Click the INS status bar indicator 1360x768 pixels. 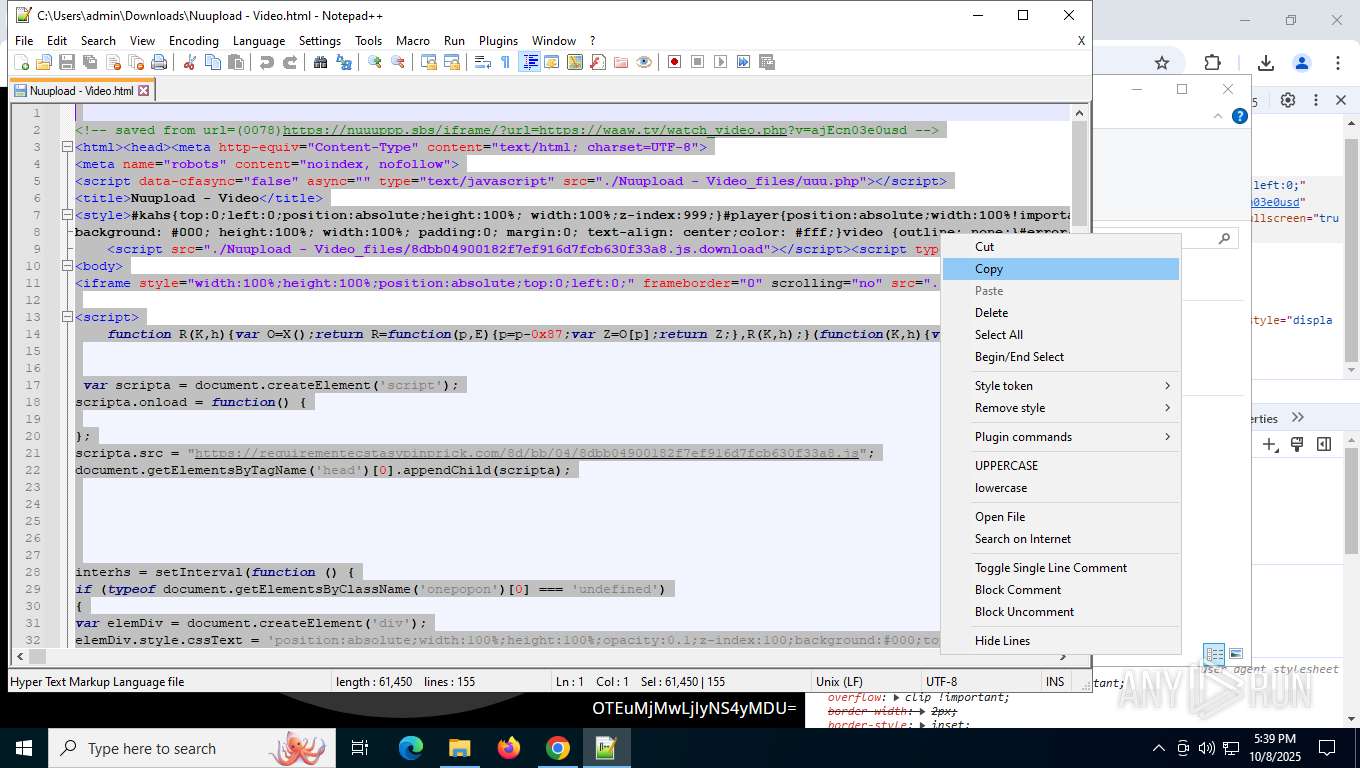(x=1055, y=682)
